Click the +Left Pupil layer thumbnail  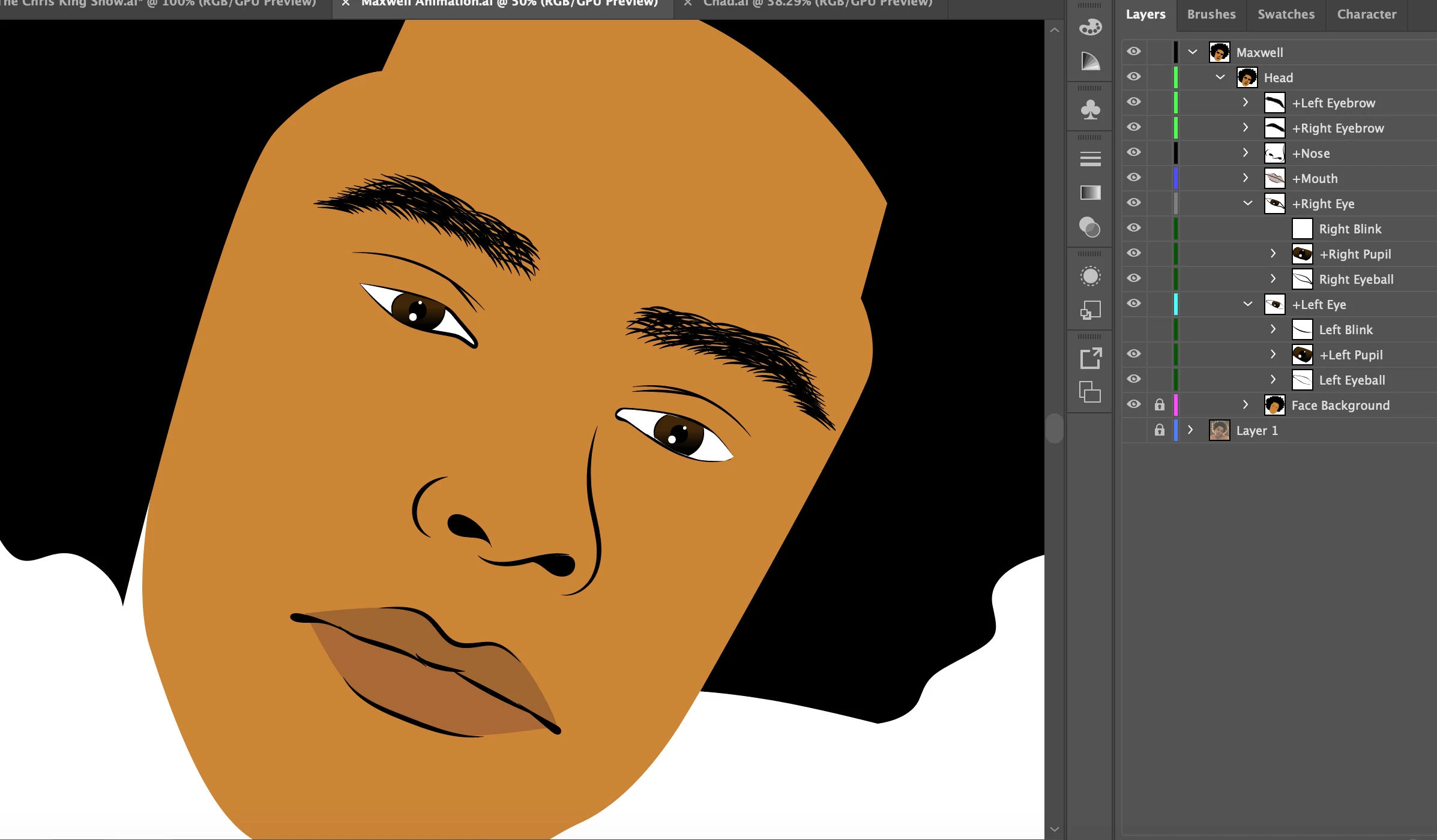pyautogui.click(x=1302, y=355)
